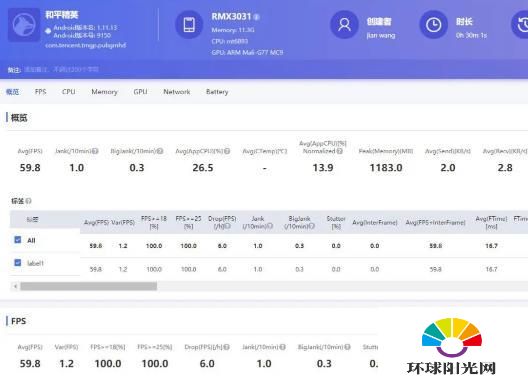Screen dimensions: 528x384
Task: Click Avg(Recv) value 2.8
Action: click(x=505, y=167)
